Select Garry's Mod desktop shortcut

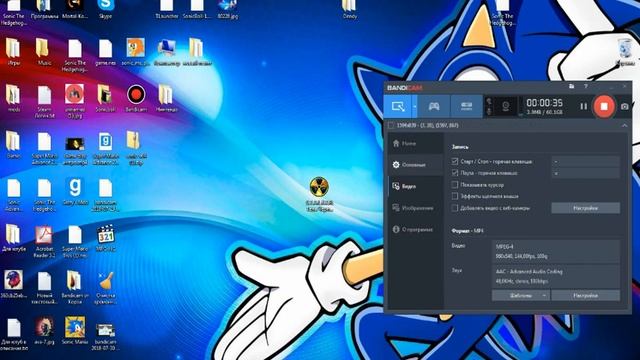75,192
